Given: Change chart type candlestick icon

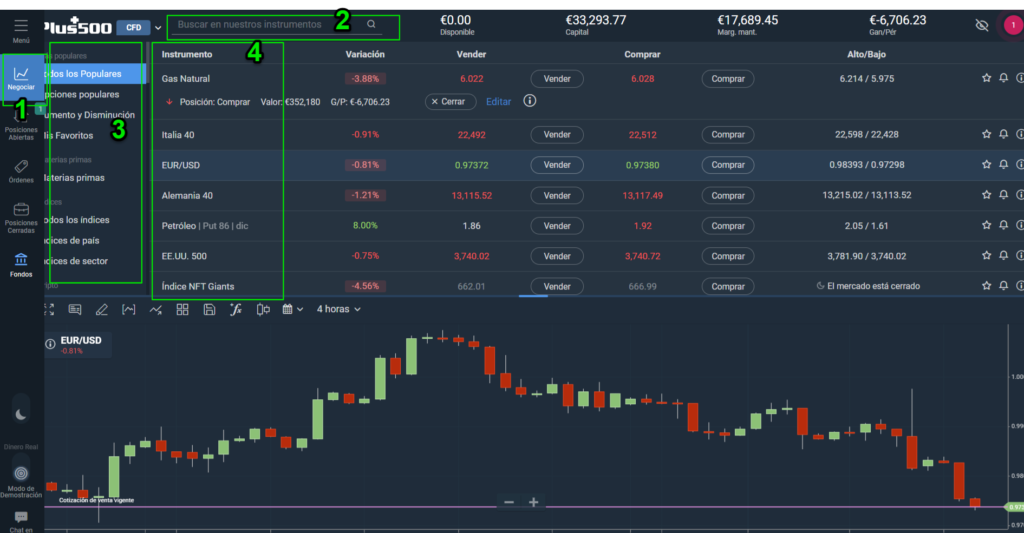Looking at the screenshot, I should coord(263,309).
